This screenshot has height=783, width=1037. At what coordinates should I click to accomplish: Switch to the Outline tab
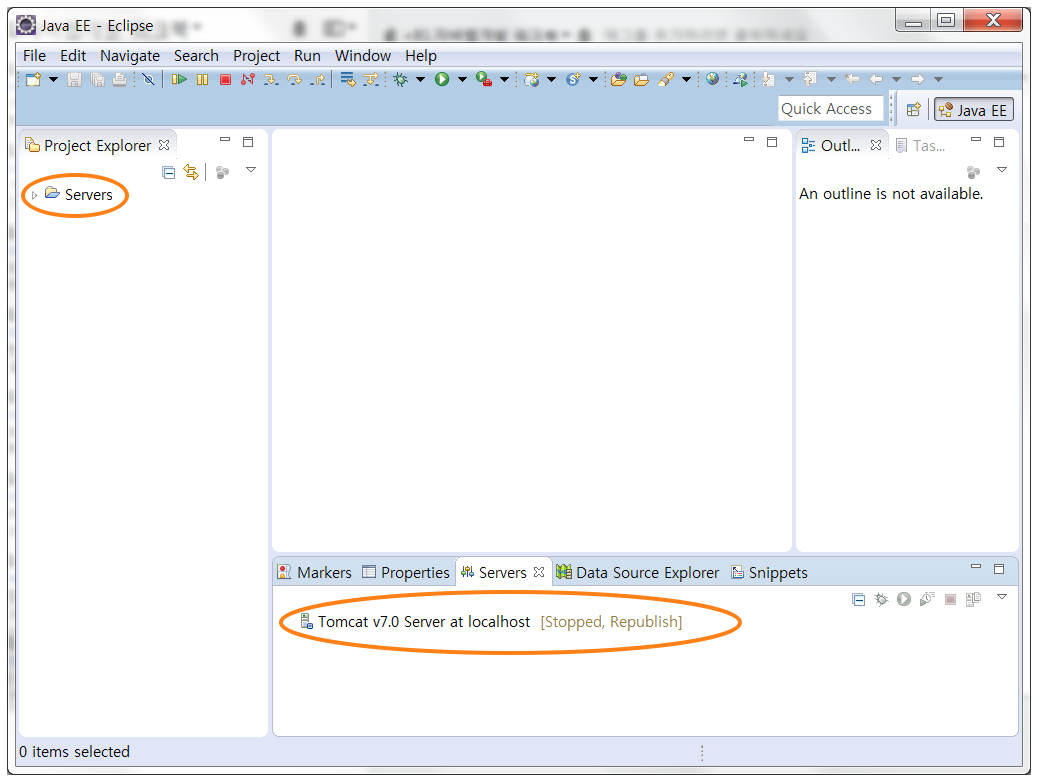point(840,145)
